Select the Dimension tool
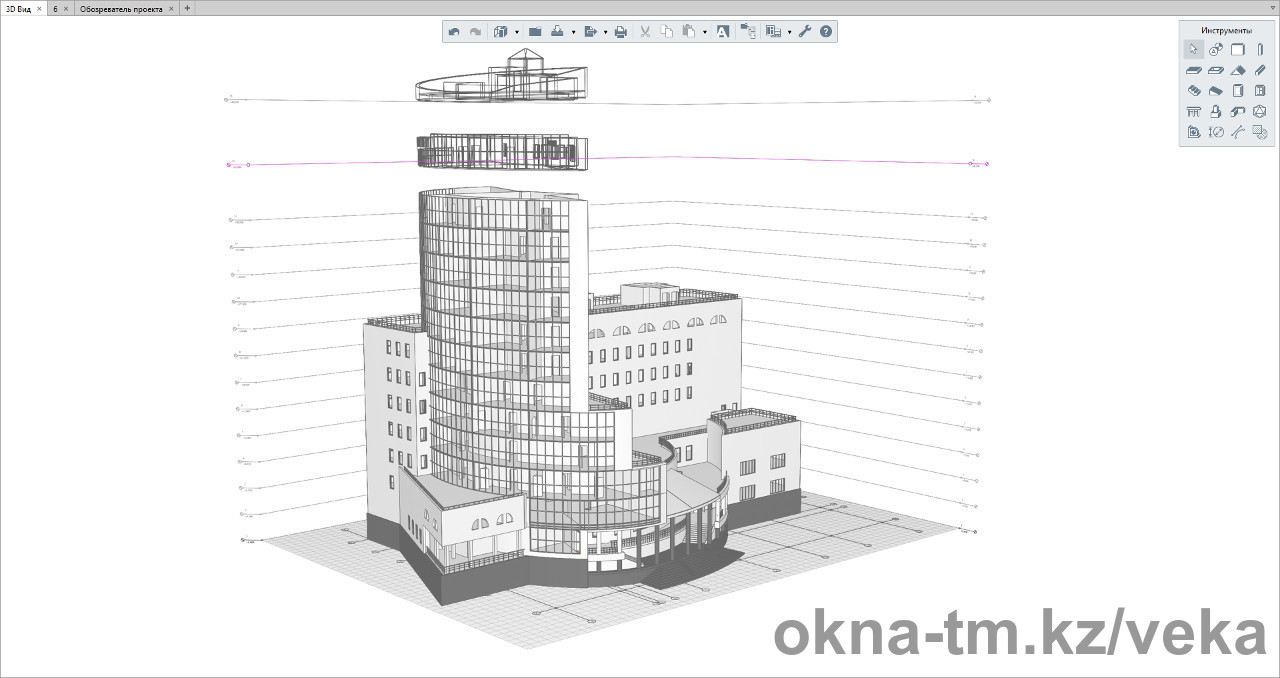 1216,131
